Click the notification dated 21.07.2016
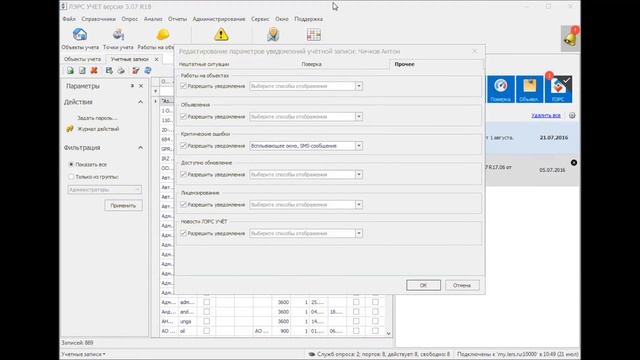Viewport: 640px width, 360px height. coord(532,138)
